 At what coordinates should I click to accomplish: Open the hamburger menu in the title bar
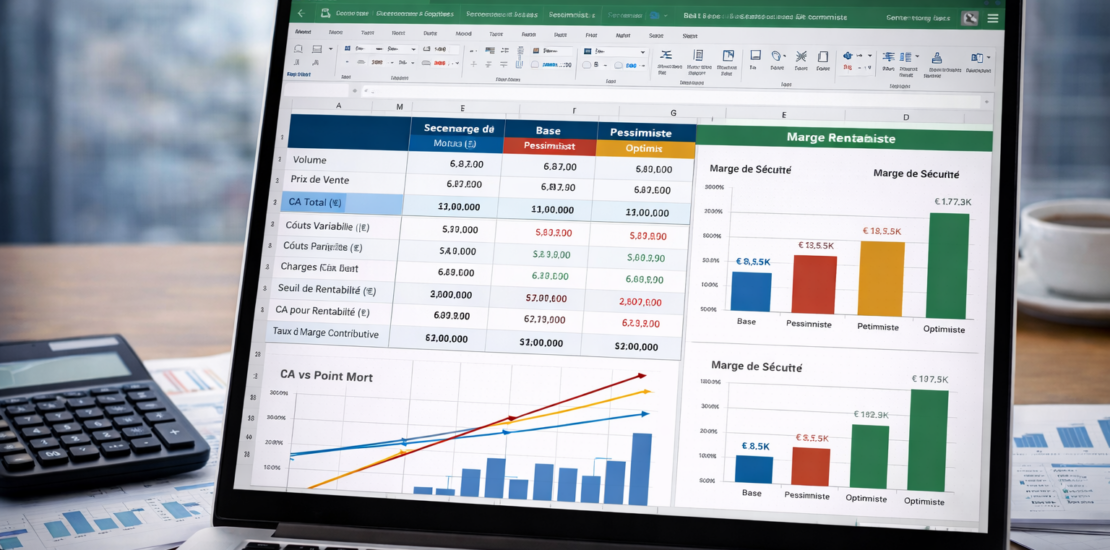[x=993, y=18]
